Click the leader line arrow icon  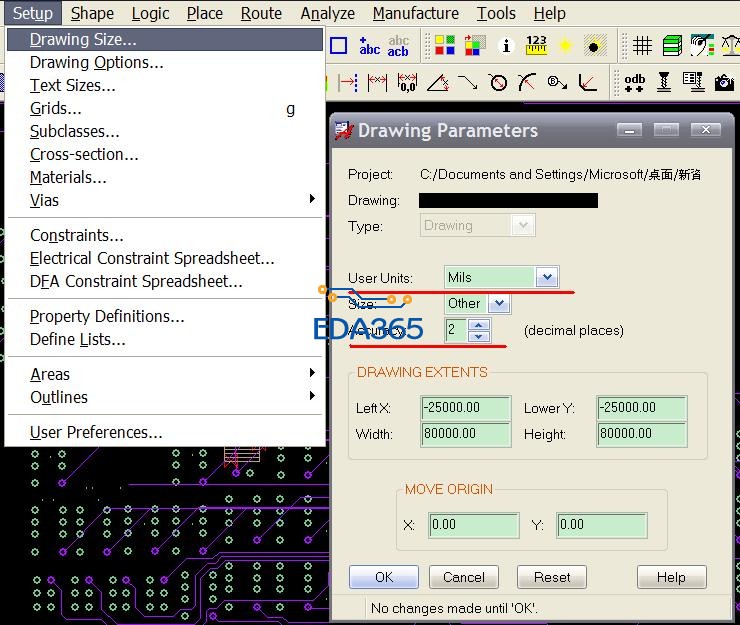click(468, 83)
